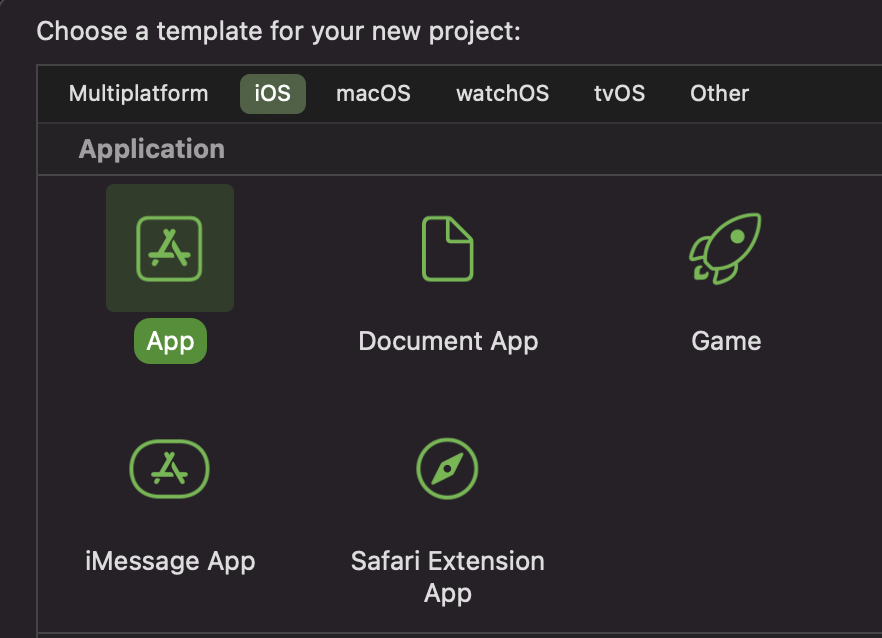Click the Application section header
The image size is (882, 638).
pyautogui.click(x=152, y=149)
